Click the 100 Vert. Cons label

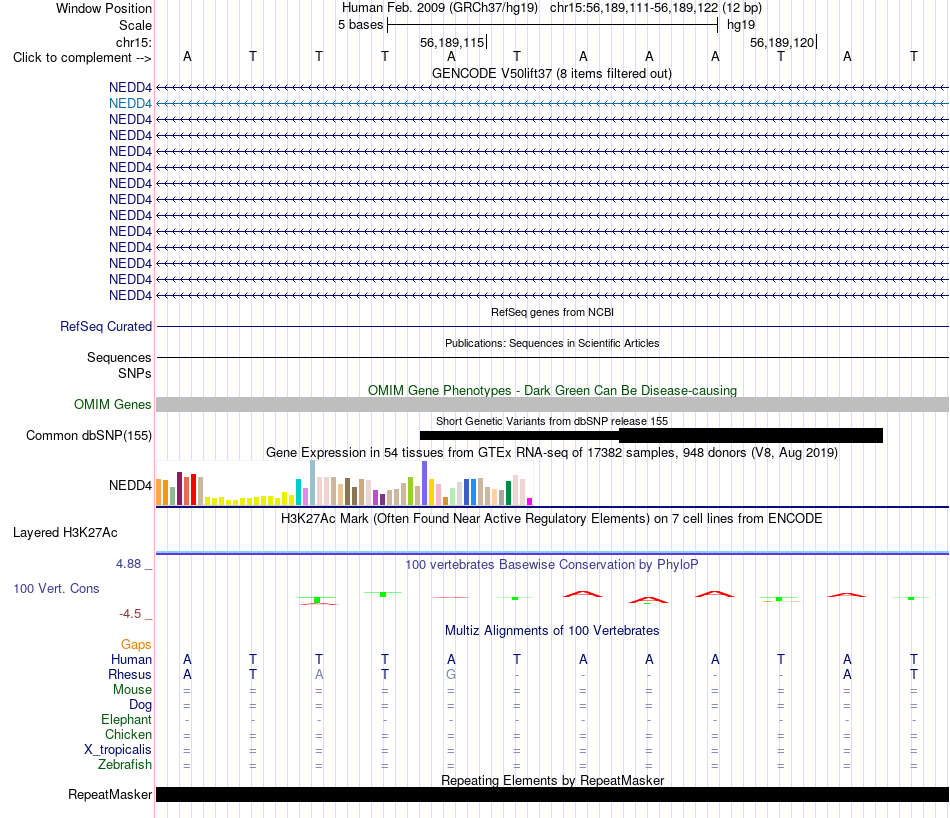(x=56, y=588)
